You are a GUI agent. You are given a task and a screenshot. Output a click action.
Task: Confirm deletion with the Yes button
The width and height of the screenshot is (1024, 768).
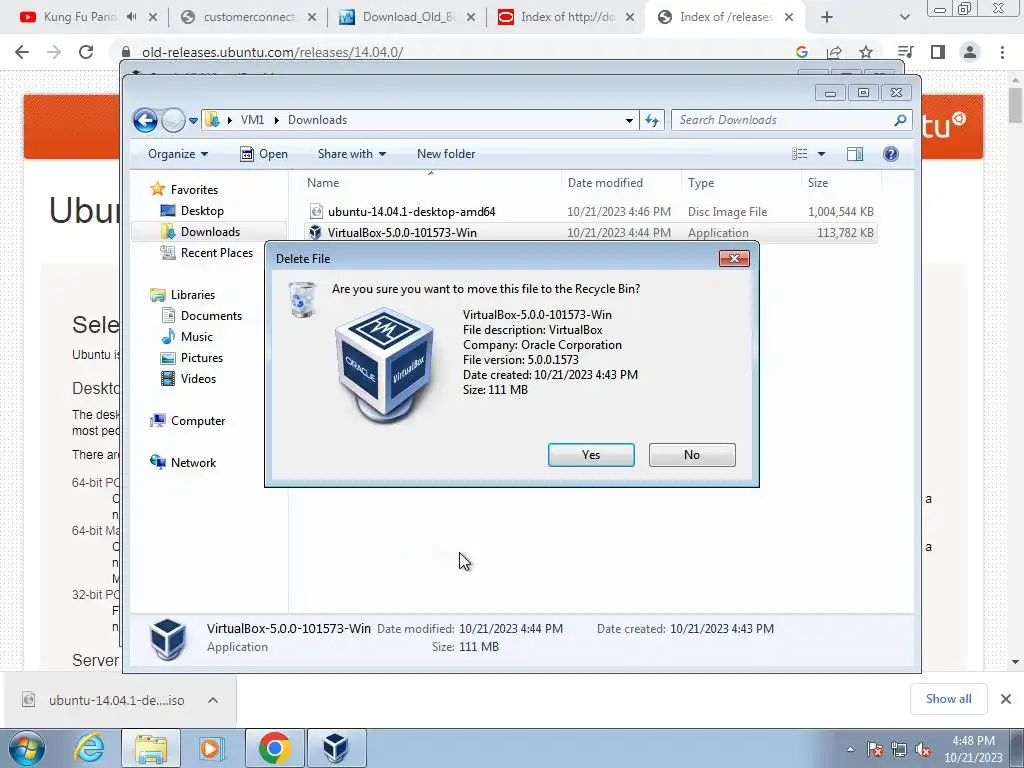point(591,455)
